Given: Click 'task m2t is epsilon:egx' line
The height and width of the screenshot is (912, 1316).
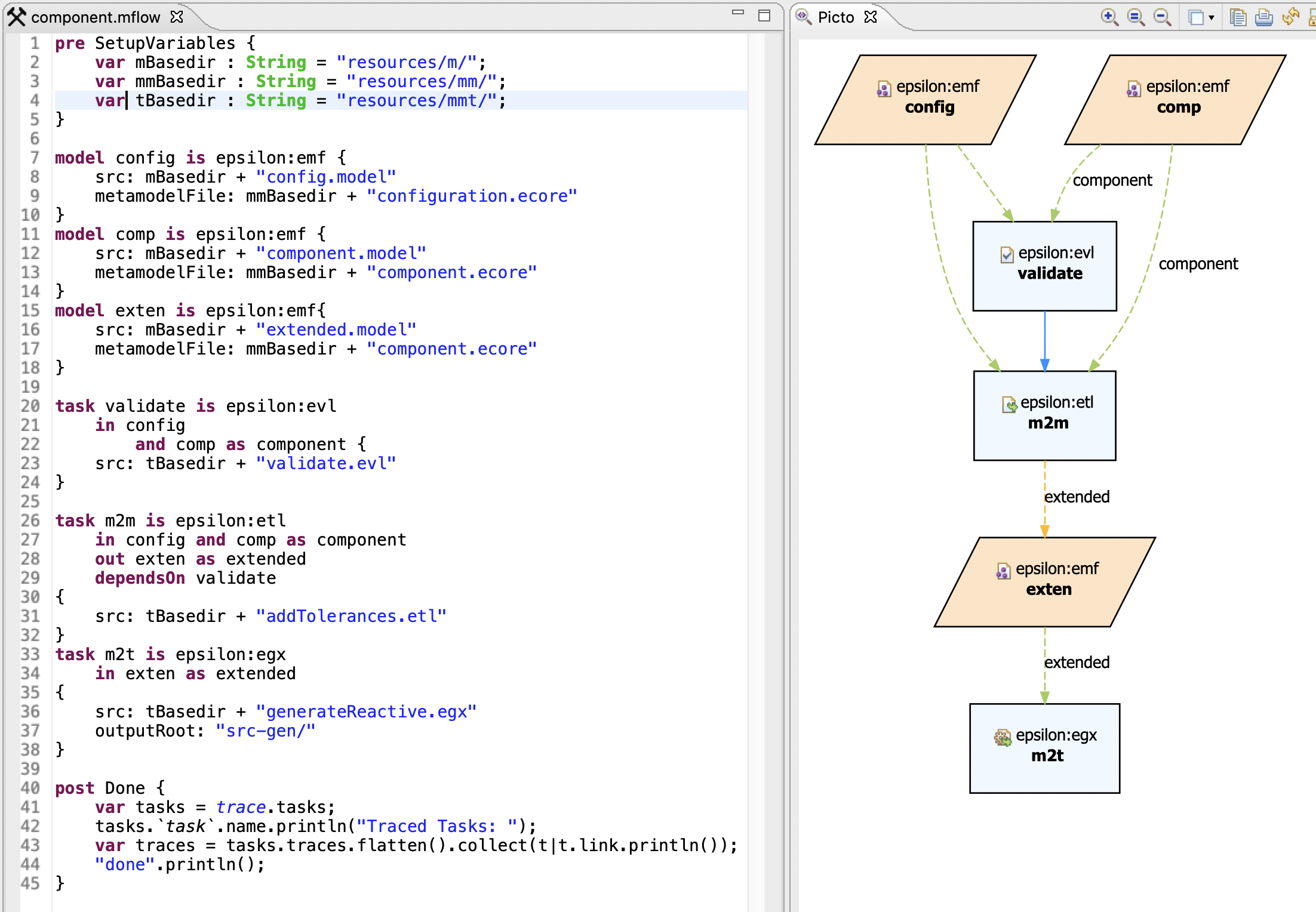Looking at the screenshot, I should (x=171, y=654).
